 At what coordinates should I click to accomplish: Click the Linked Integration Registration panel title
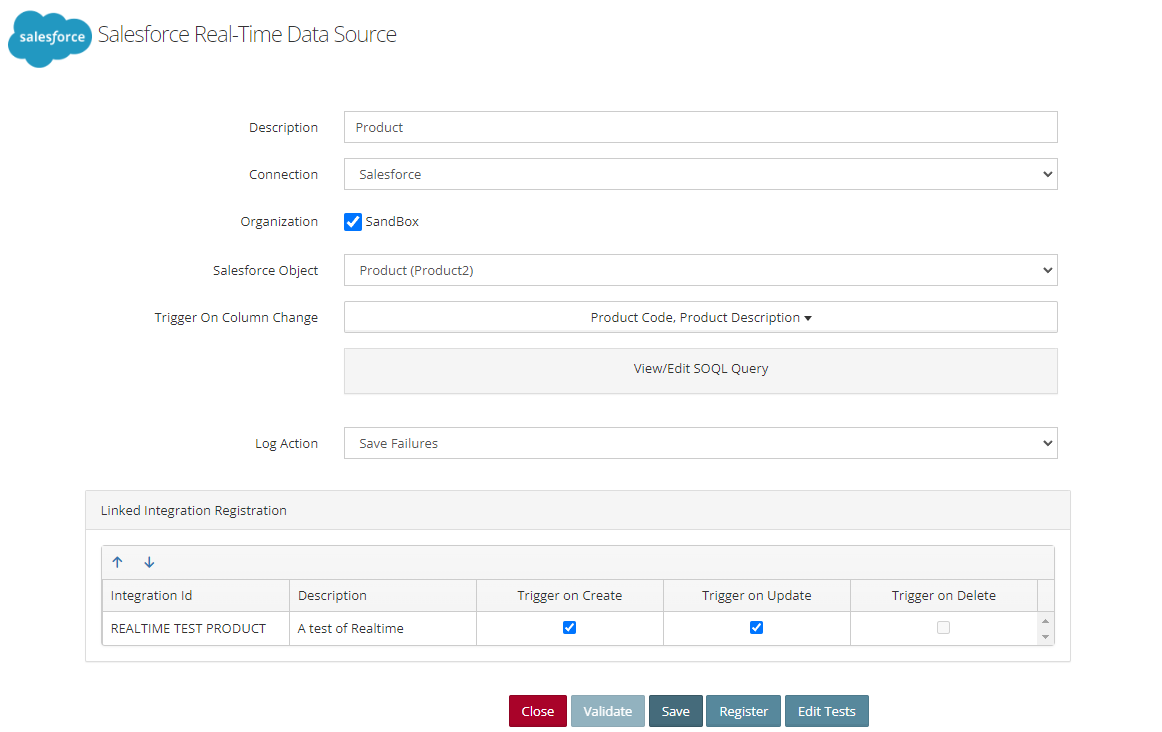tap(193, 510)
